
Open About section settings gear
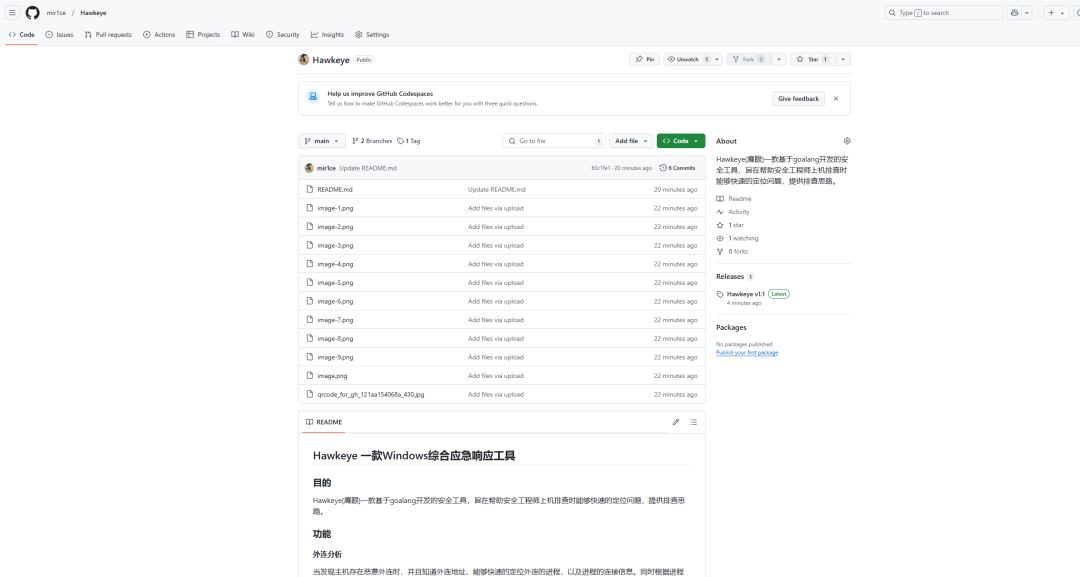click(x=847, y=140)
